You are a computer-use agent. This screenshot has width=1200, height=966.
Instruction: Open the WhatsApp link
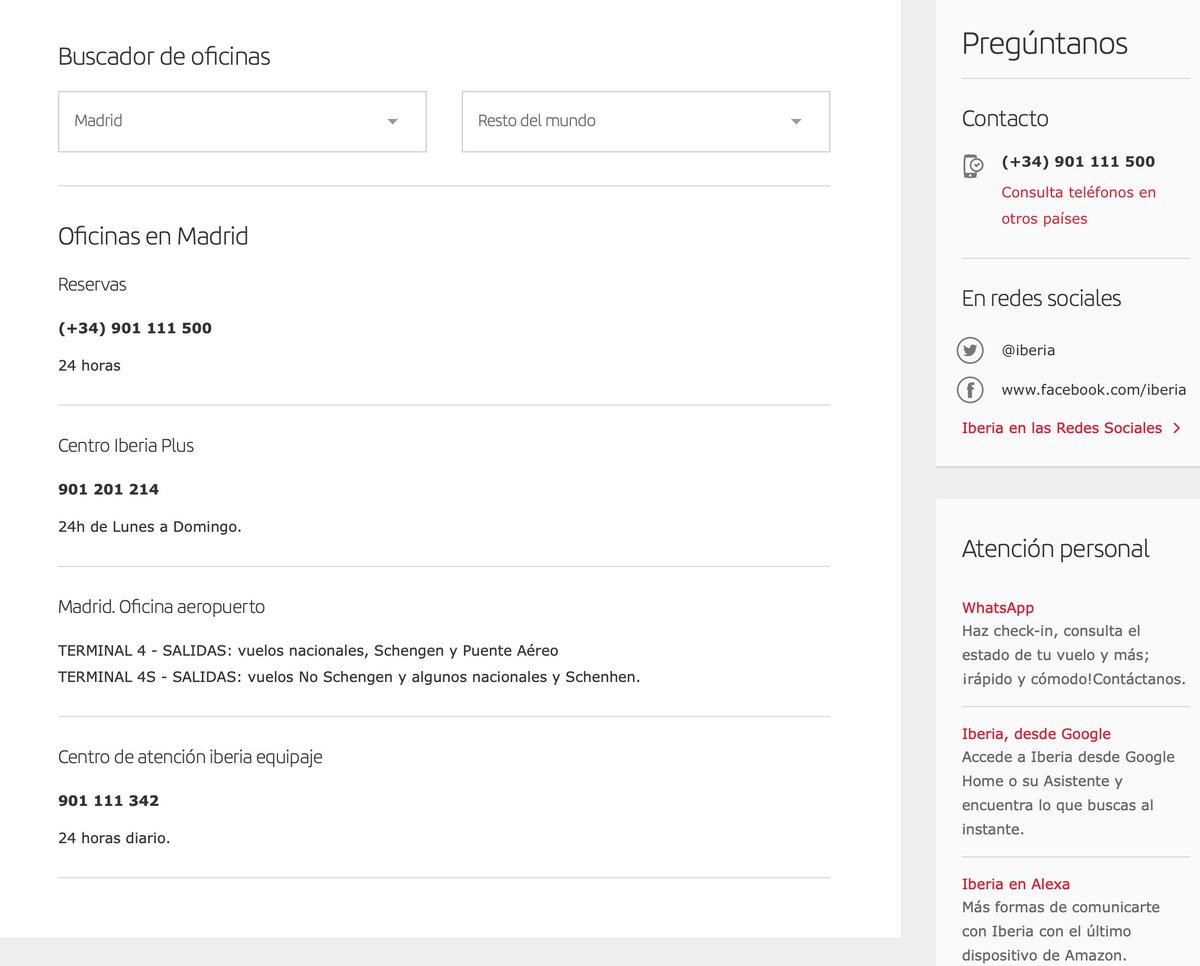pyautogui.click(x=998, y=608)
